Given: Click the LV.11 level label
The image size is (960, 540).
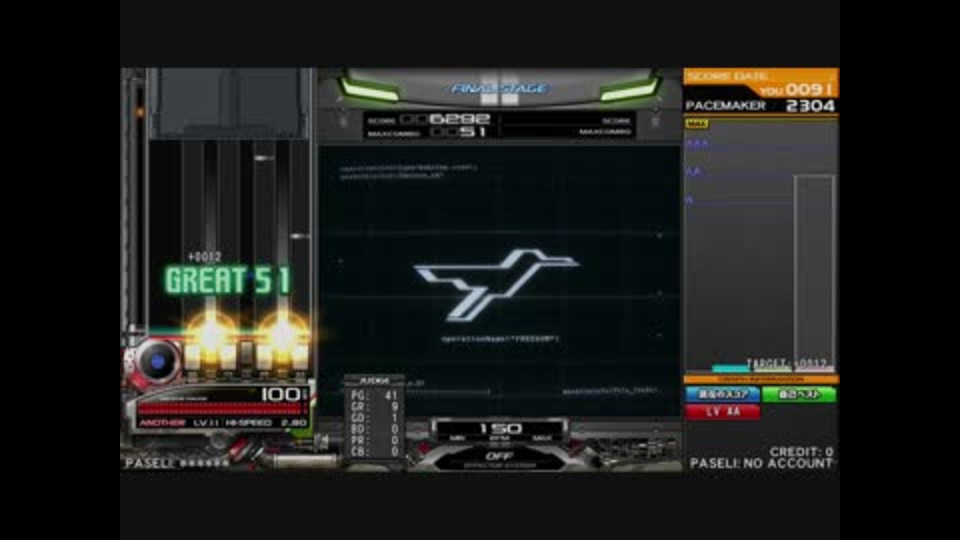Looking at the screenshot, I should click(206, 423).
